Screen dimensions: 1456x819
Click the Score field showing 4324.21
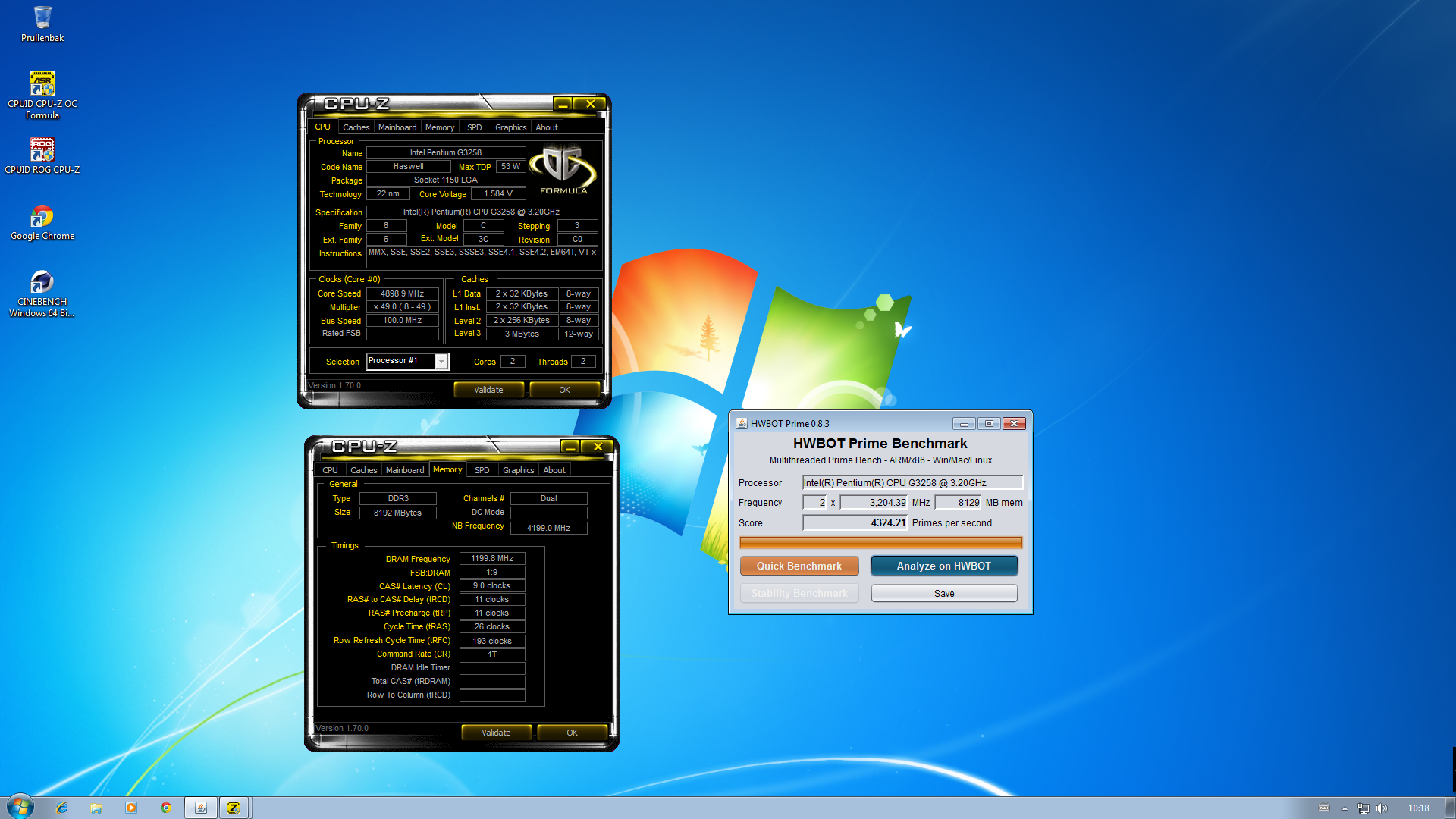[855, 522]
